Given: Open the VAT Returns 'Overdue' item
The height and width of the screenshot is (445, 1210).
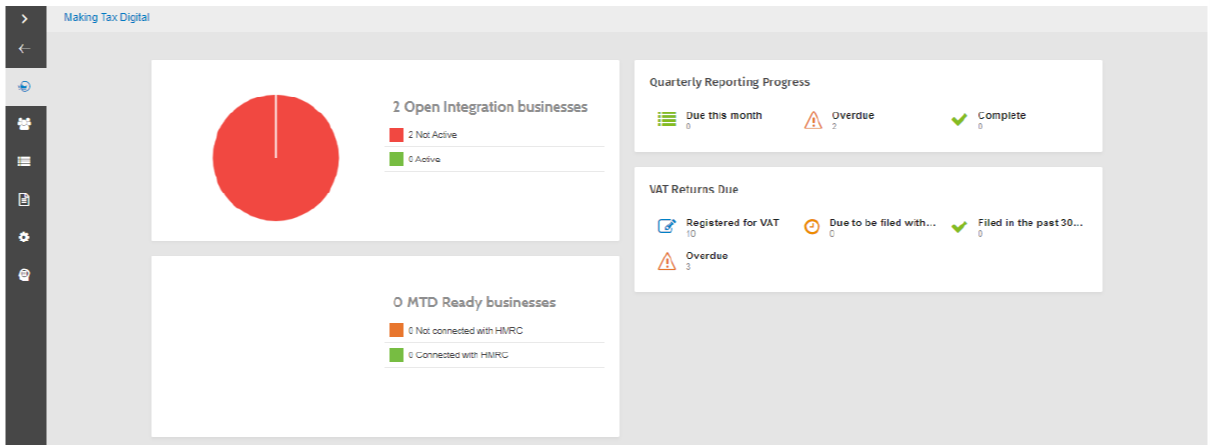Looking at the screenshot, I should click(x=707, y=255).
